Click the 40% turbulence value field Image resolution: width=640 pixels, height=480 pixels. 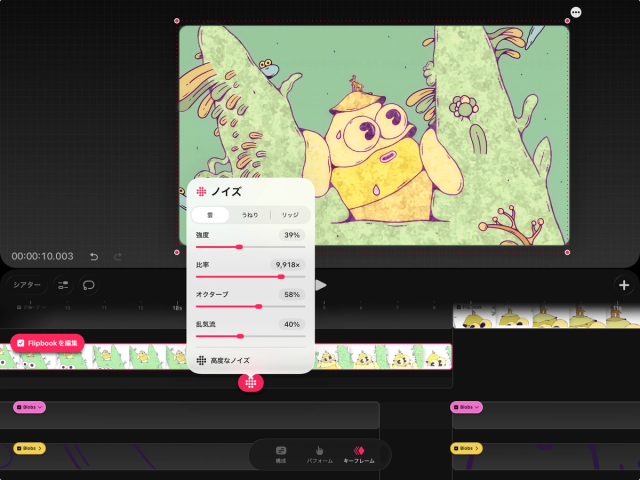coord(292,324)
